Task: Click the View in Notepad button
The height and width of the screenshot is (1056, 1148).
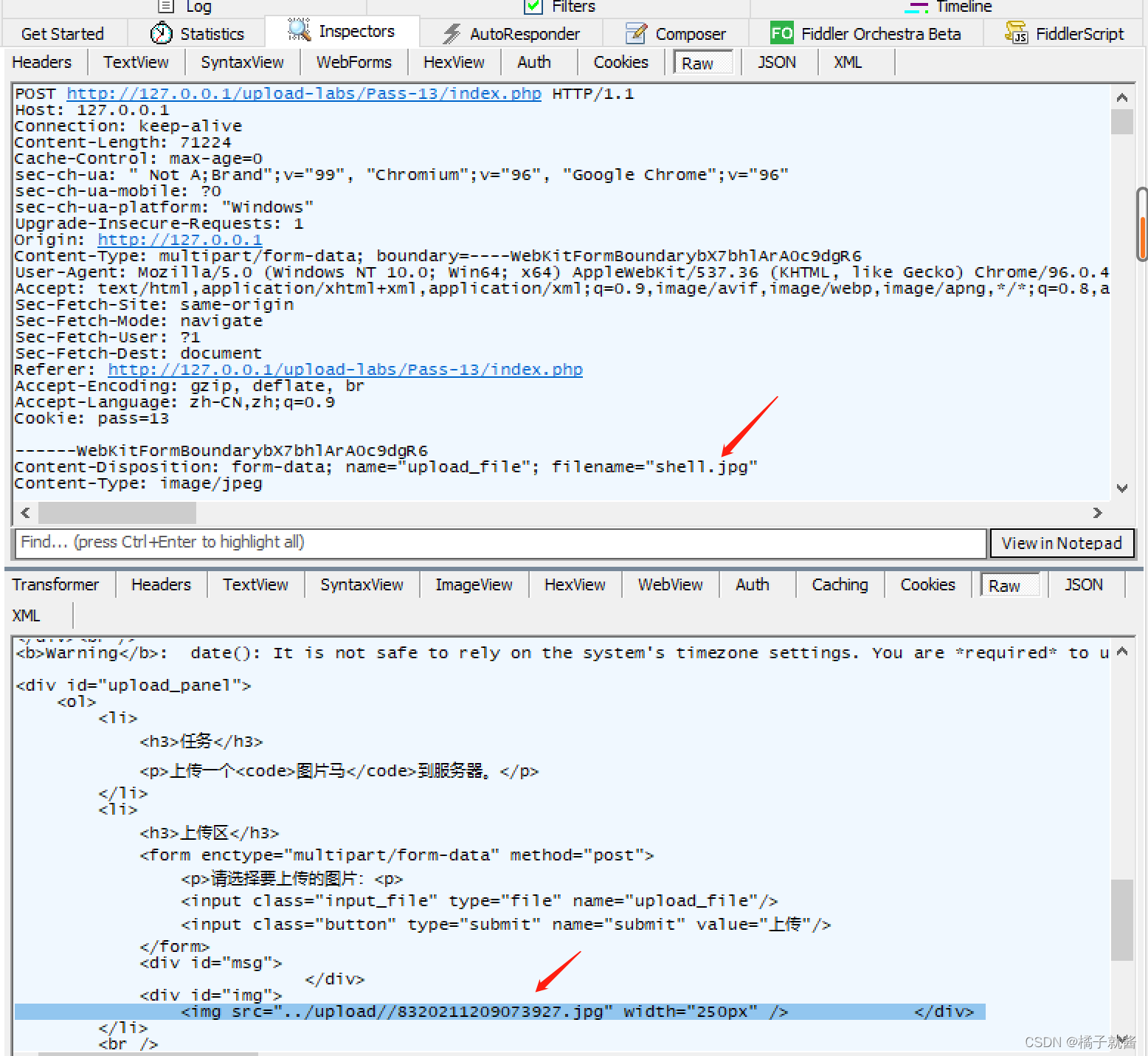Action: 1062,543
